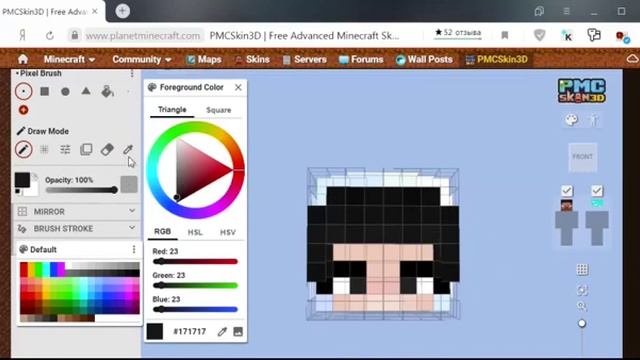Open image color picker beside hex code

pos(238,331)
